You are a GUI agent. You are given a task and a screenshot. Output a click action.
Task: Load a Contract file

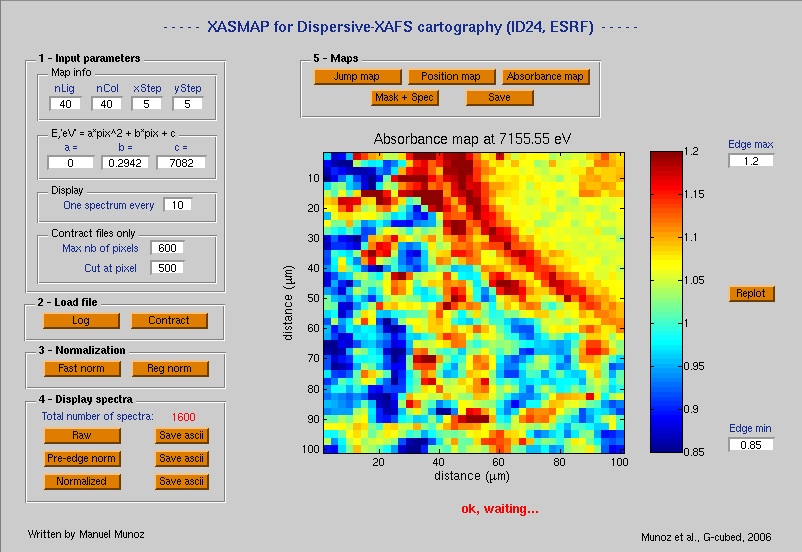pyautogui.click(x=169, y=321)
